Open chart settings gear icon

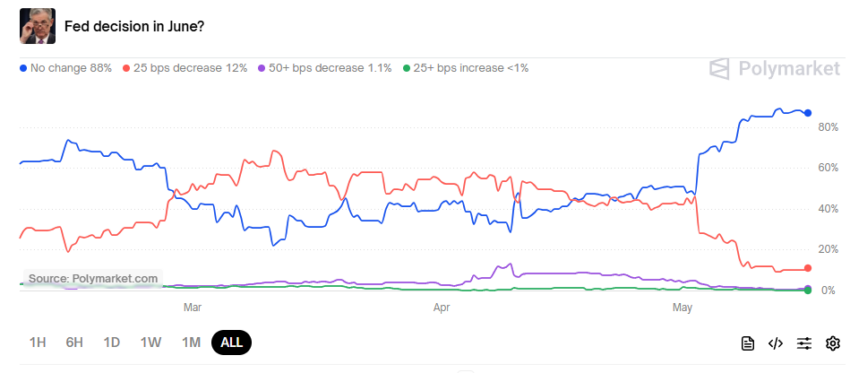832,343
